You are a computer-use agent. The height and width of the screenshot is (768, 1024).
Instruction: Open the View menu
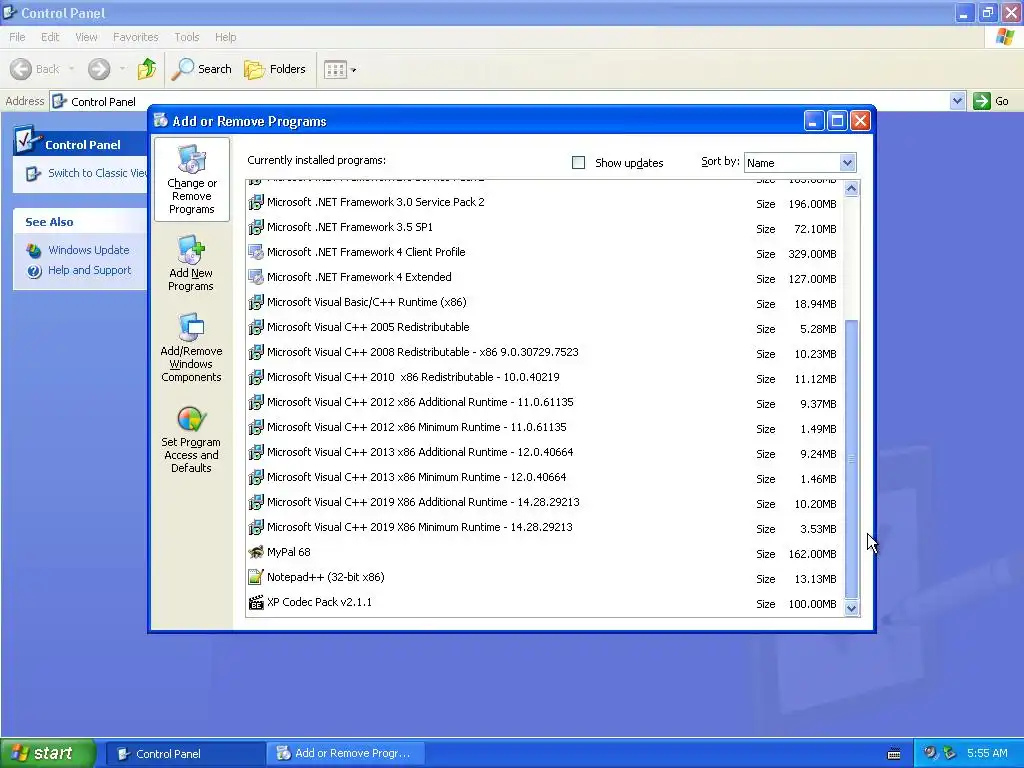pos(86,37)
